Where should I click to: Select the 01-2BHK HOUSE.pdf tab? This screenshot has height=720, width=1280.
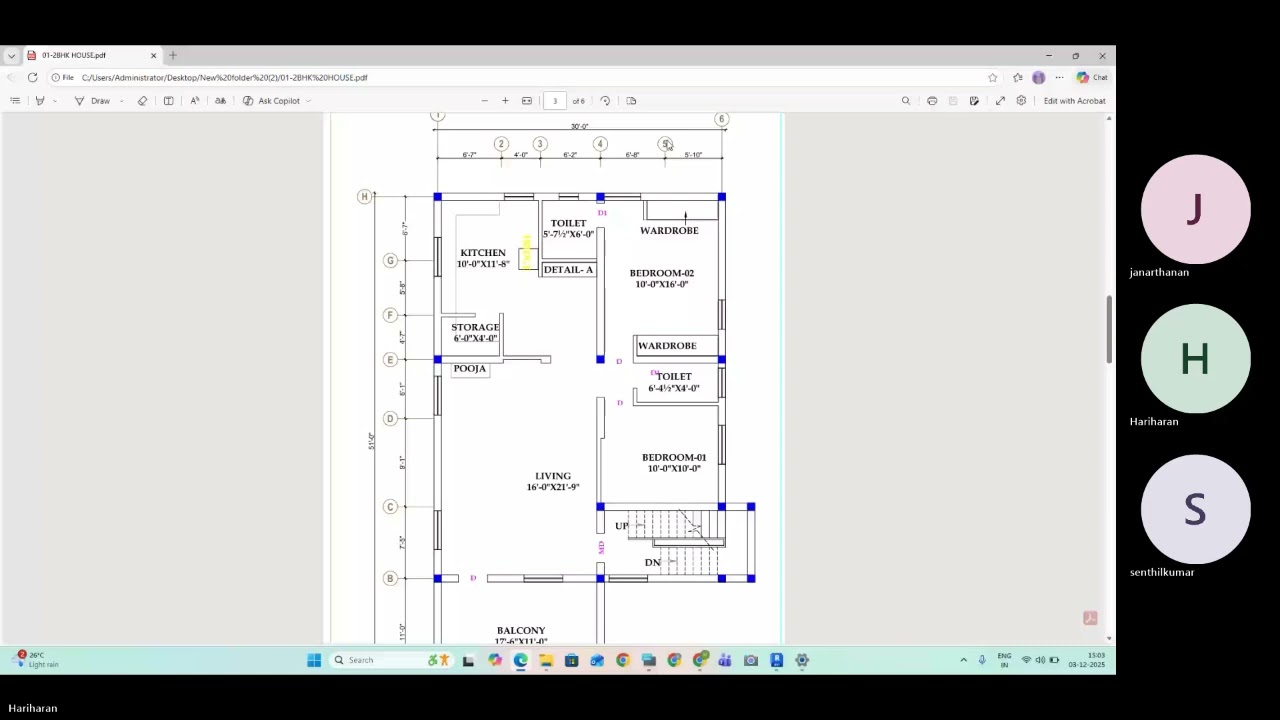click(89, 55)
